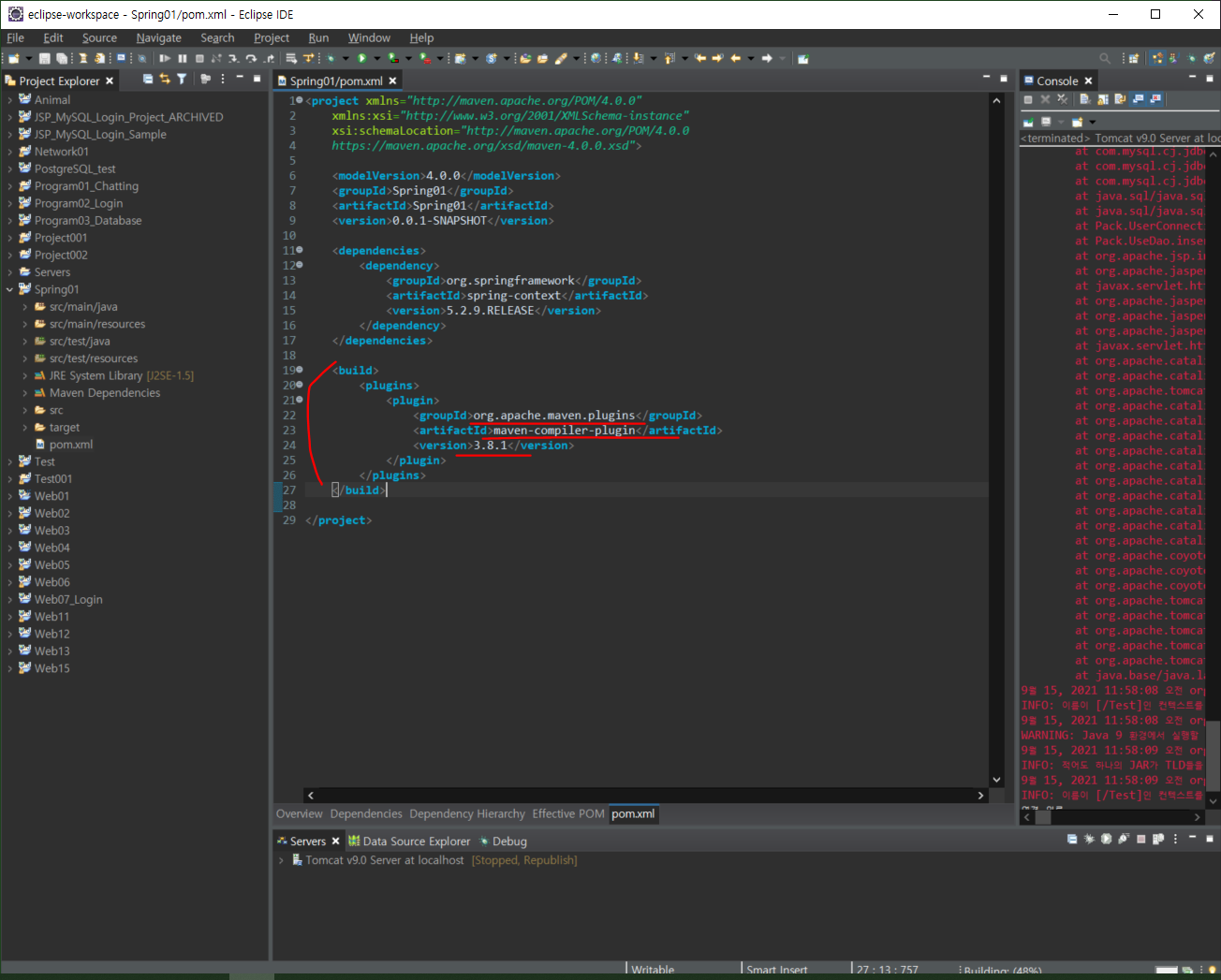Click the Project Explorer filter funnel icon

(x=182, y=80)
